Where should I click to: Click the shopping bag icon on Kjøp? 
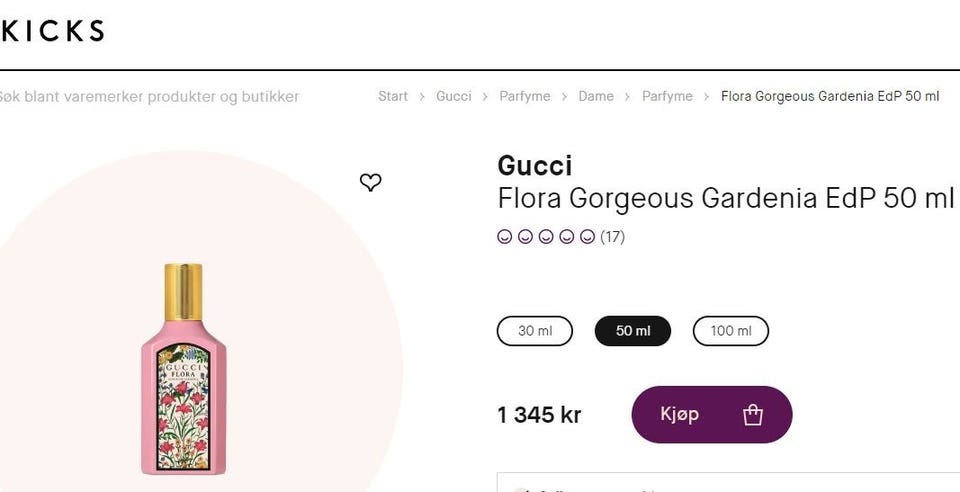tap(753, 415)
